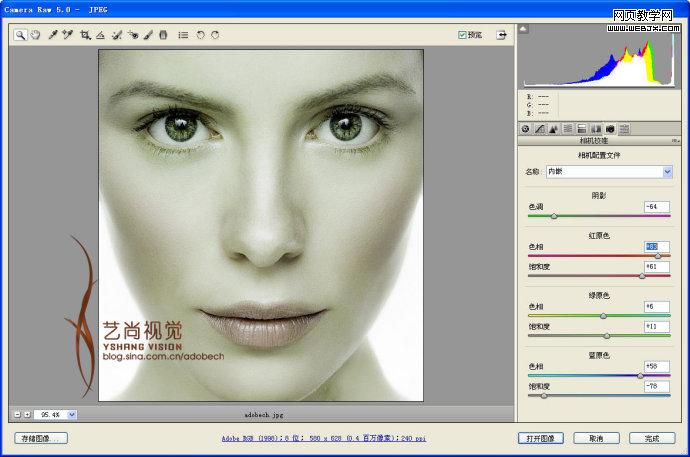
Task: Click the 完成 done button
Action: coord(652,438)
